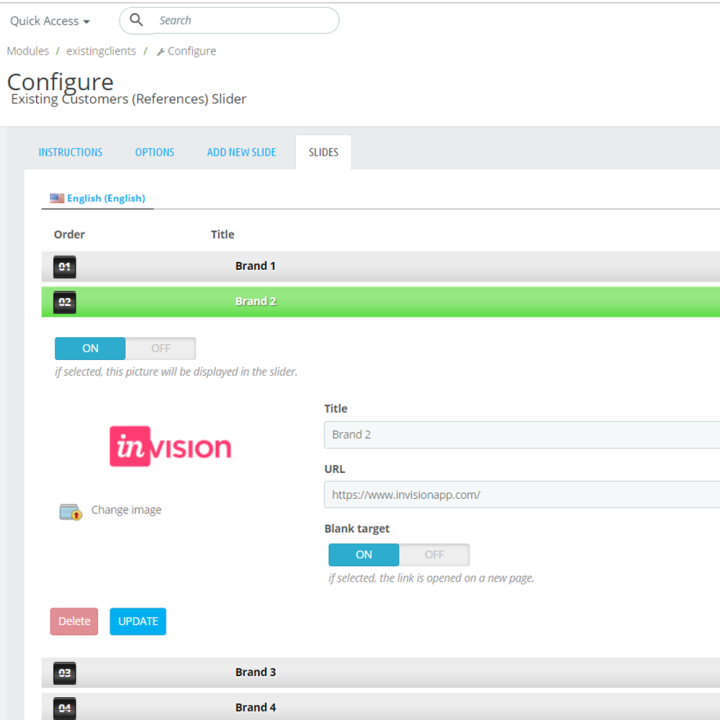Set Blank target to OFF
Screen dimensions: 720x720
click(434, 555)
